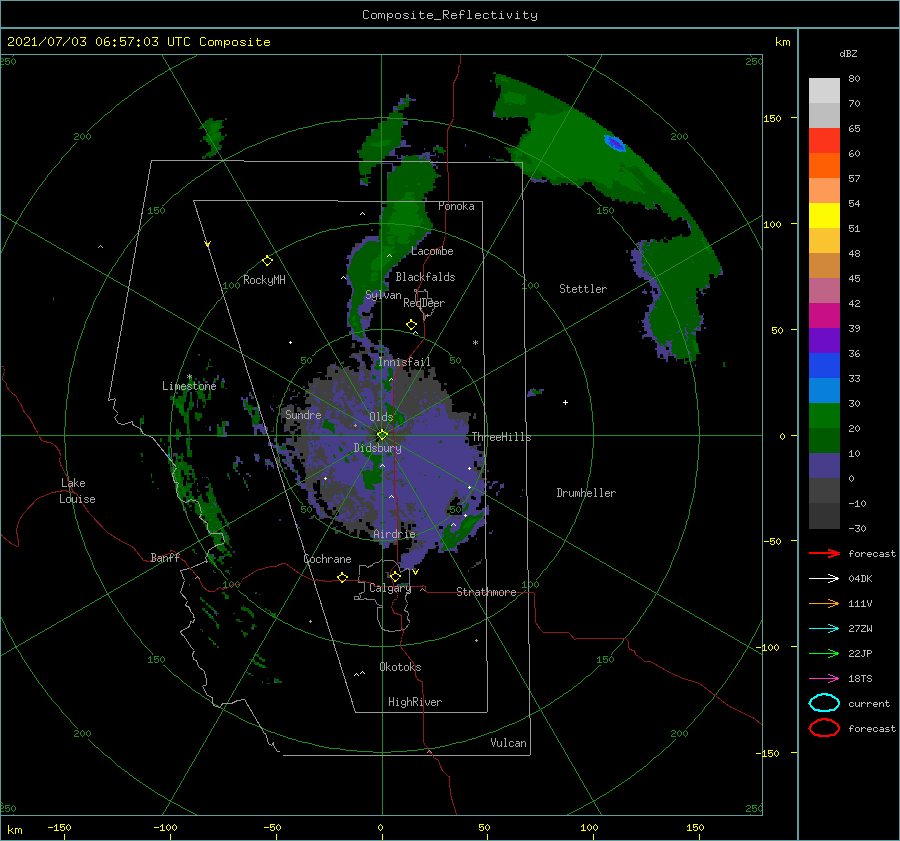Click the Strathmore label
Viewport: 900px width, 841px height.
[x=486, y=592]
